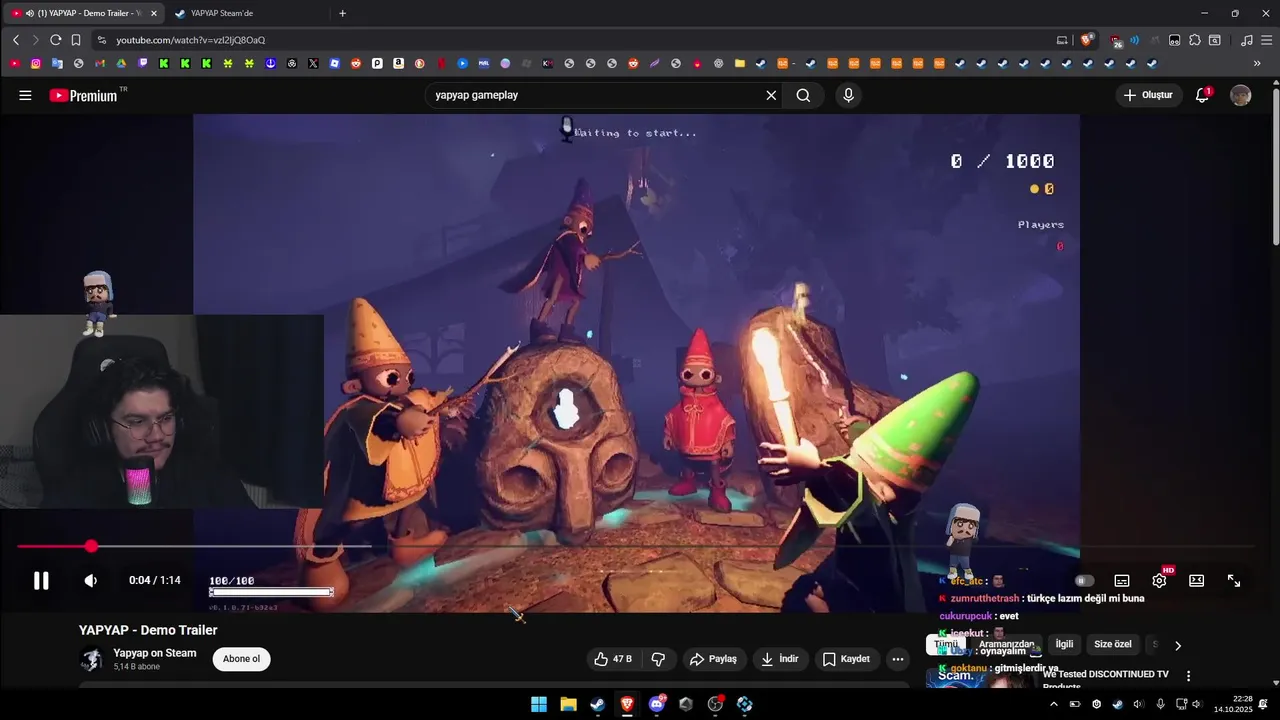Save the video with Kaydet
The image size is (1280, 720).
tap(846, 659)
